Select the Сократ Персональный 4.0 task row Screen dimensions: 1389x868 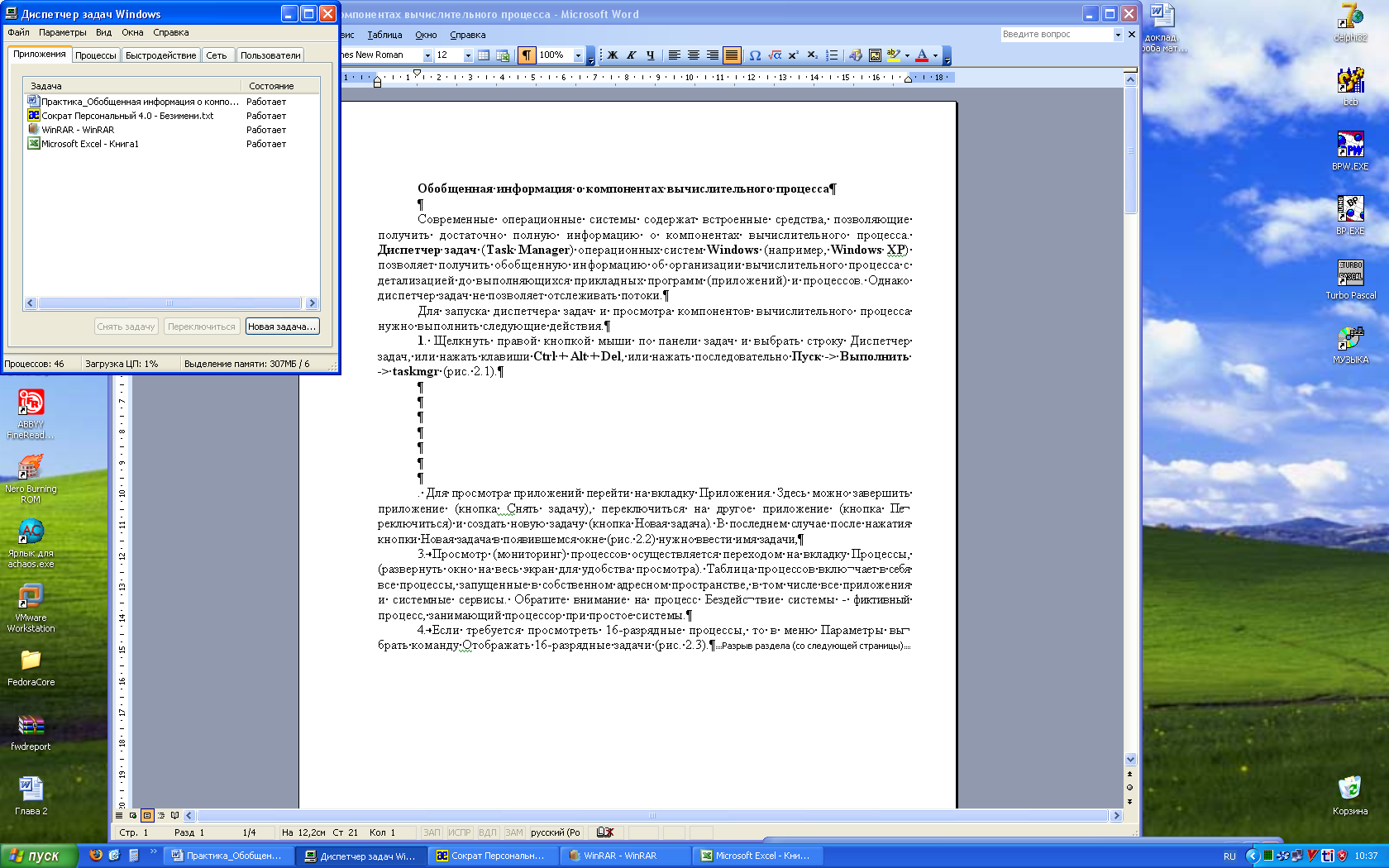click(172, 116)
